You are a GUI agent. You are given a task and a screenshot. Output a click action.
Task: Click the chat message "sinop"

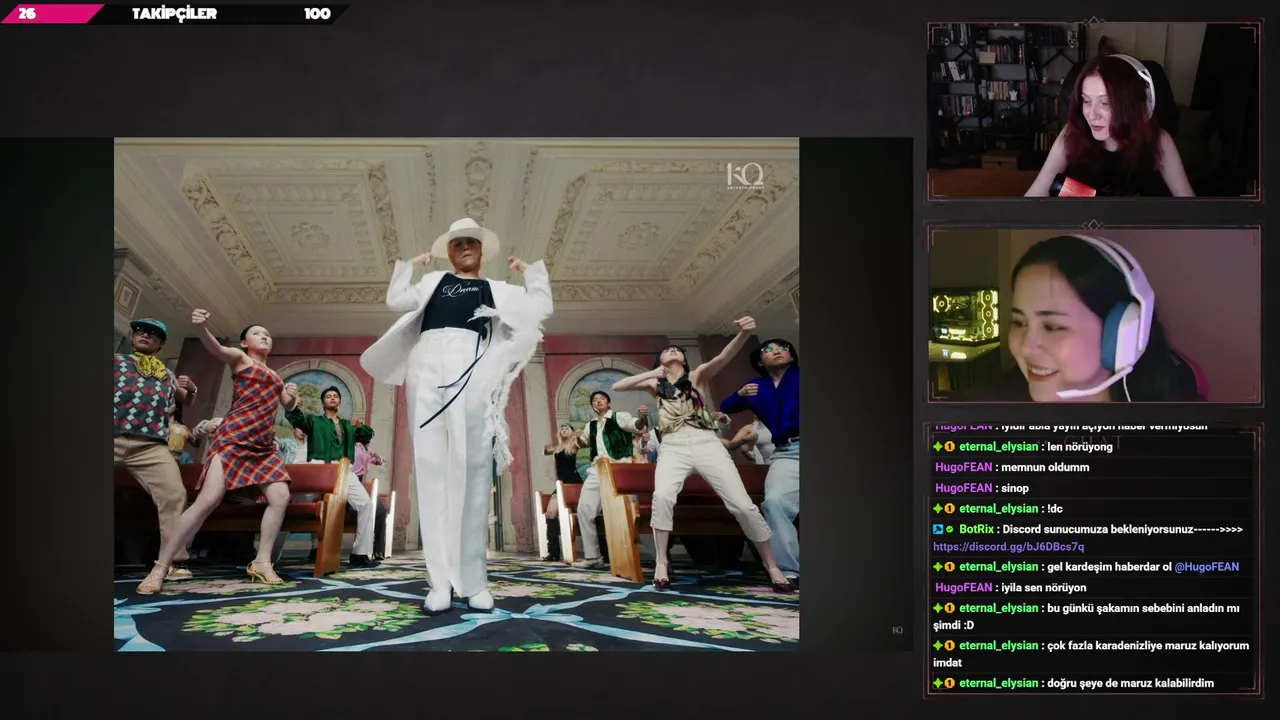[1015, 488]
